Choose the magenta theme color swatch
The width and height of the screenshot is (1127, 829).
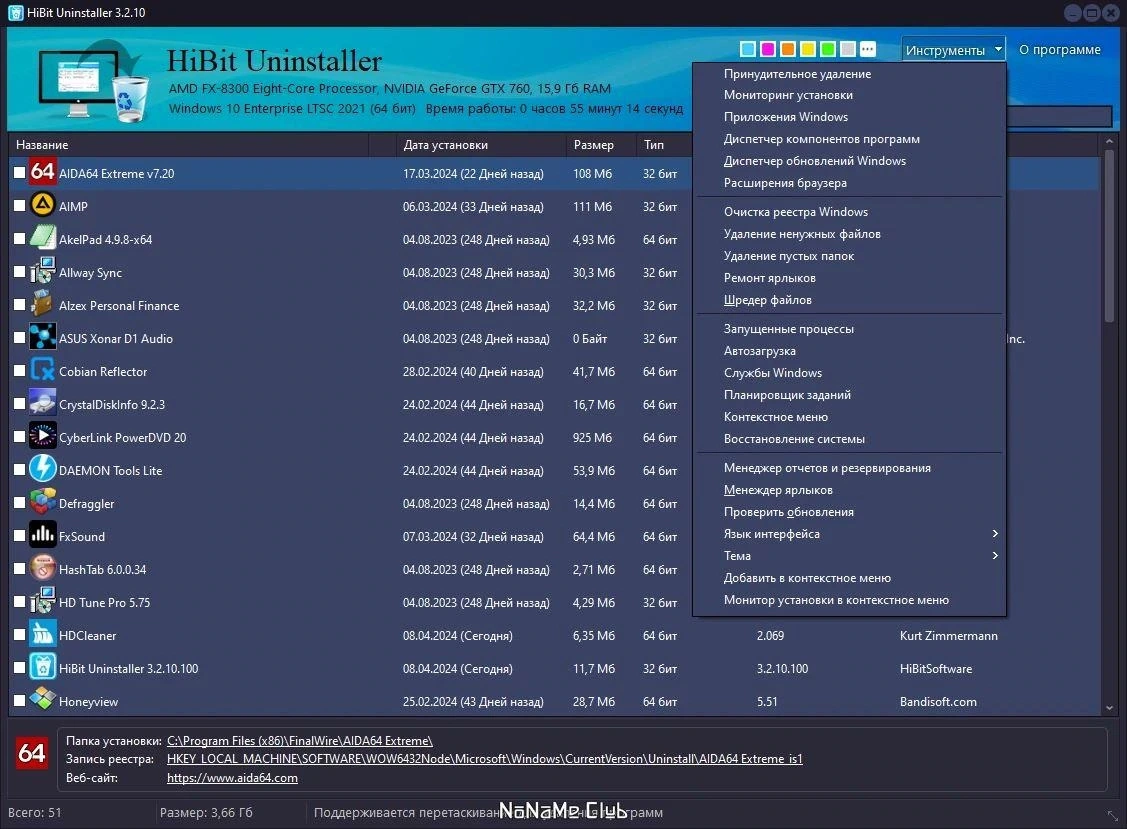tap(768, 49)
